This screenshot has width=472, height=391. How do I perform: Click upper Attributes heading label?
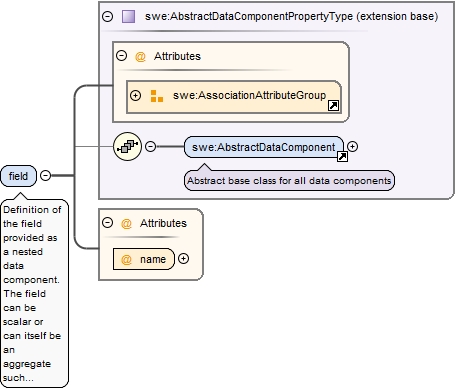[x=177, y=56]
